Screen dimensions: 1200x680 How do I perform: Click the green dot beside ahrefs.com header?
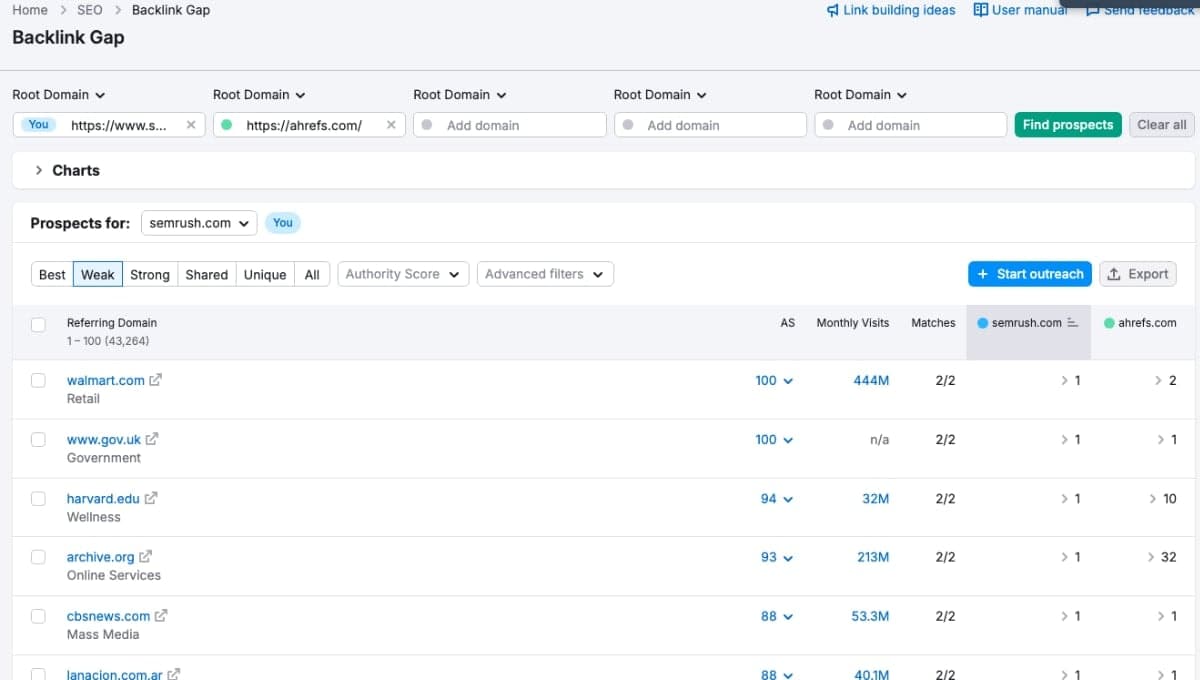coord(1109,323)
